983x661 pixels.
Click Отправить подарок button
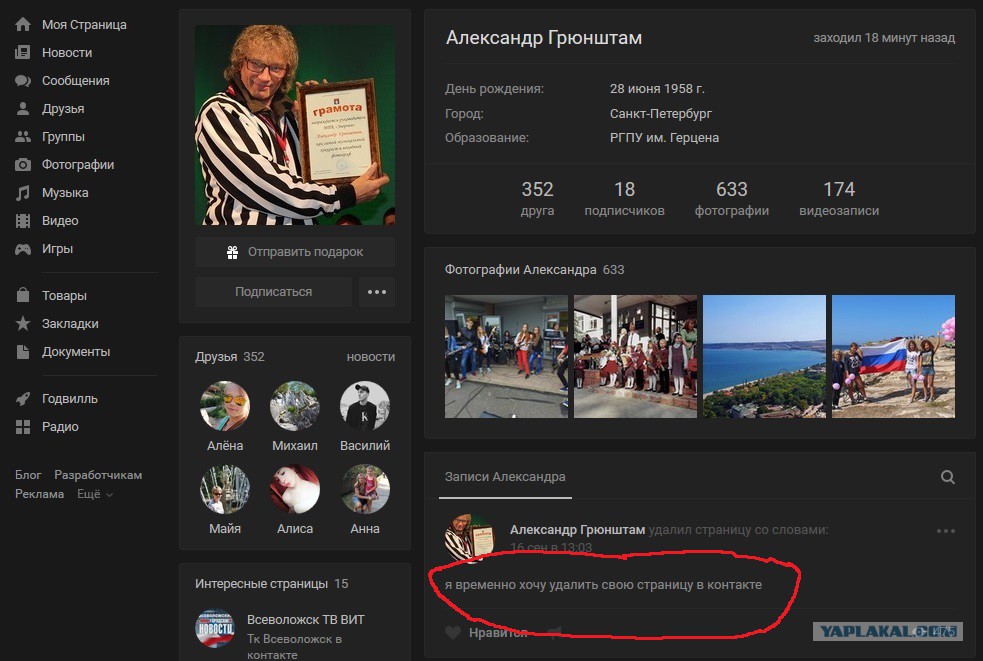pyautogui.click(x=295, y=252)
